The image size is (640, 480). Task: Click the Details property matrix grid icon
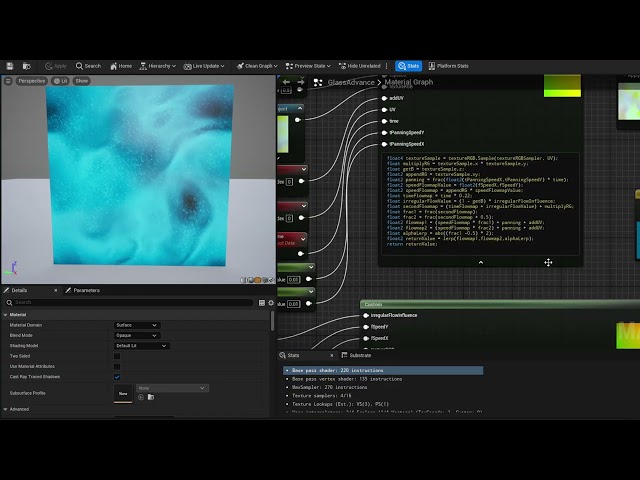tap(262, 302)
